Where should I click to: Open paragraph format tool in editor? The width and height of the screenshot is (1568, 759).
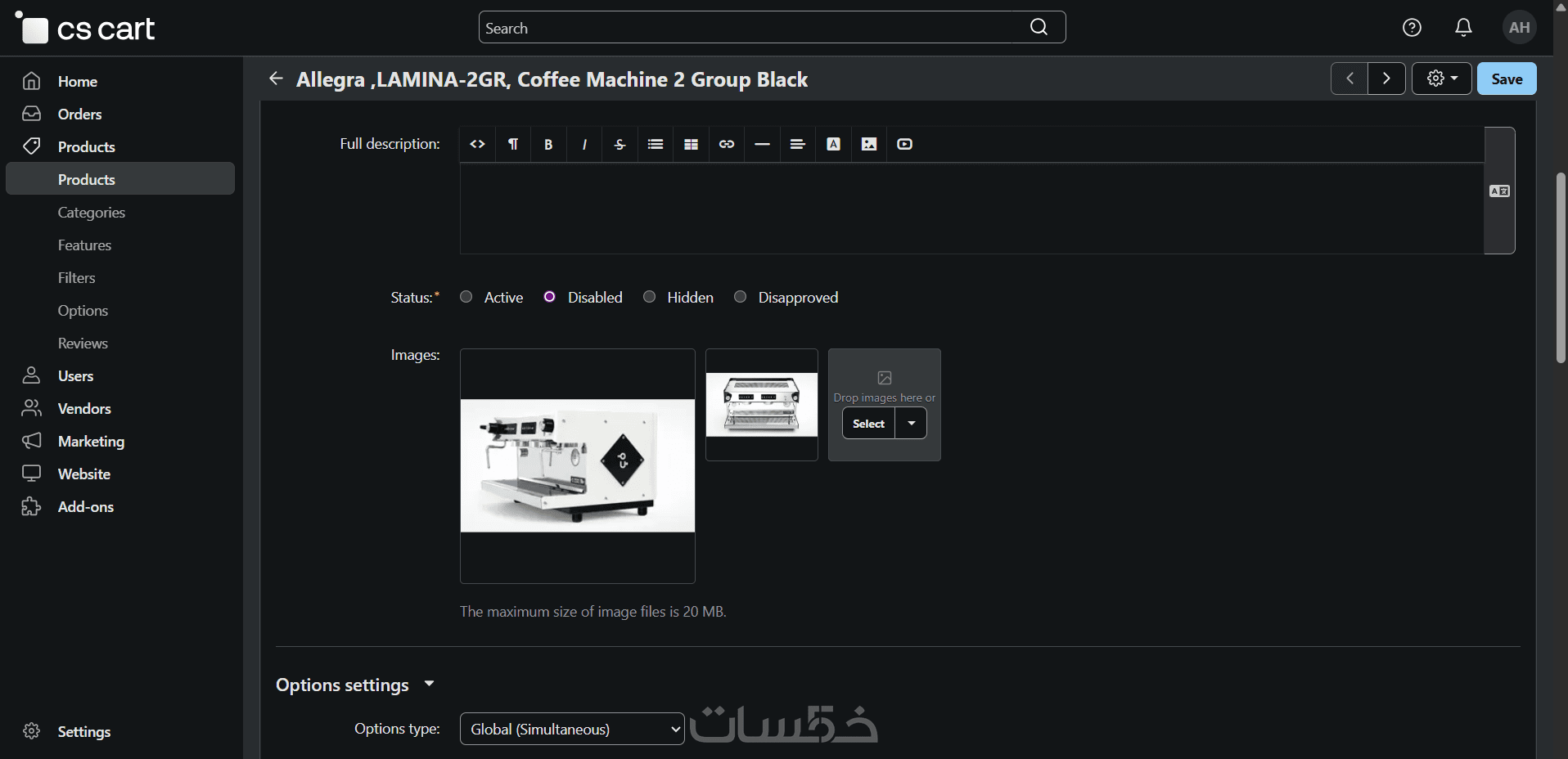point(513,144)
